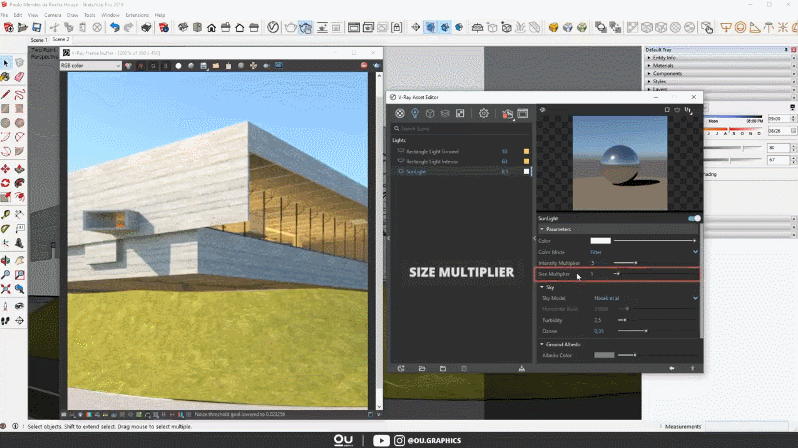Click the Geometry cube category icon

pos(430,114)
